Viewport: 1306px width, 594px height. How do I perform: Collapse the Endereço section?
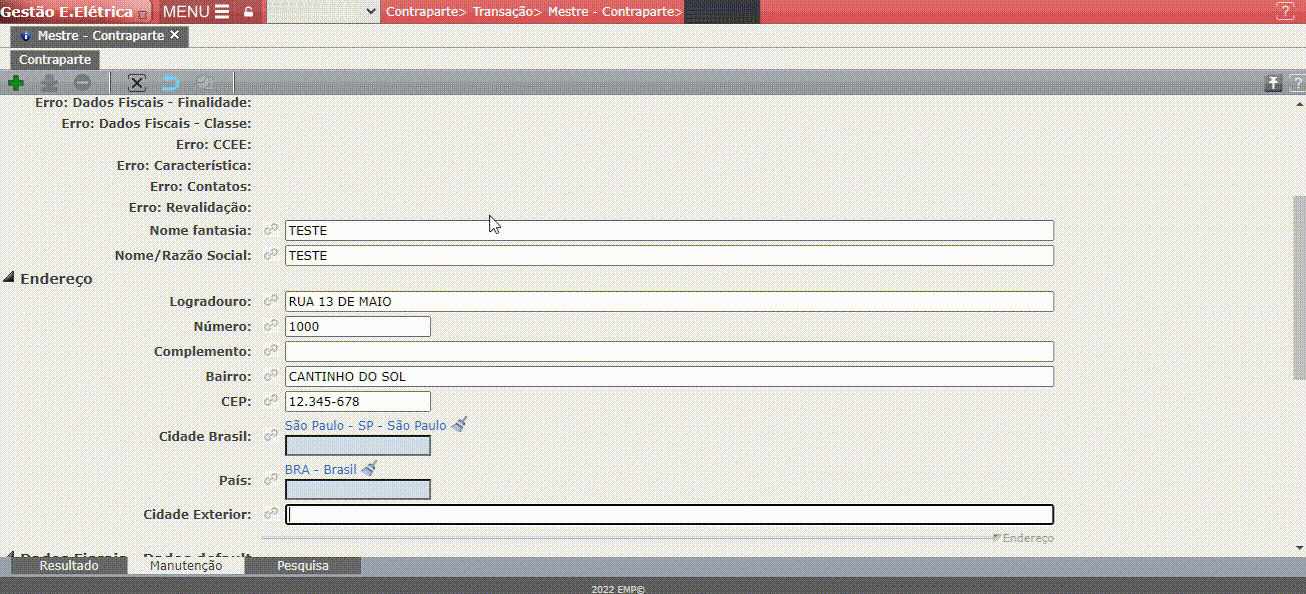tap(10, 279)
